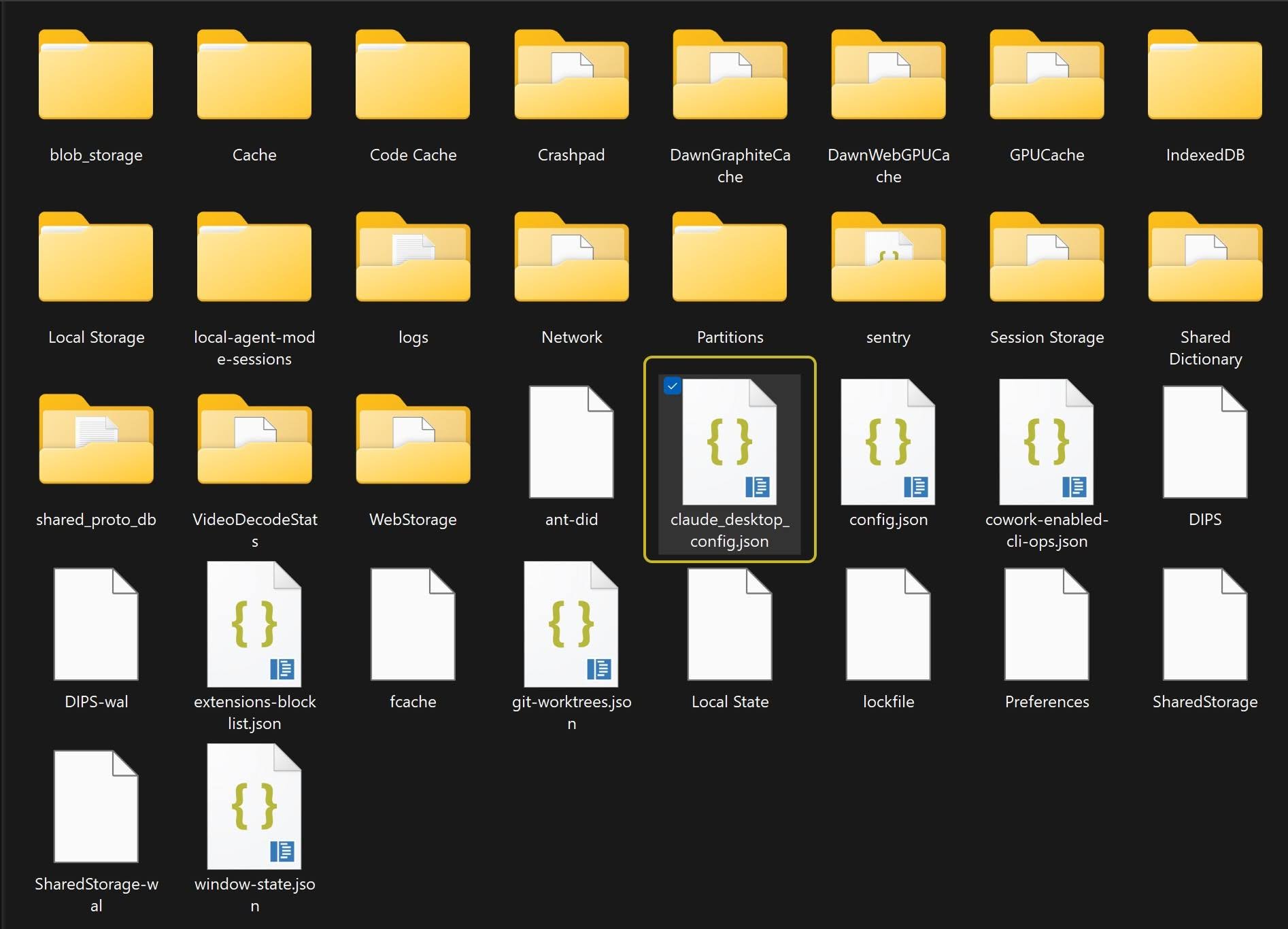1288x929 pixels.
Task: Select the shared_proto_db folder icon
Action: point(96,439)
